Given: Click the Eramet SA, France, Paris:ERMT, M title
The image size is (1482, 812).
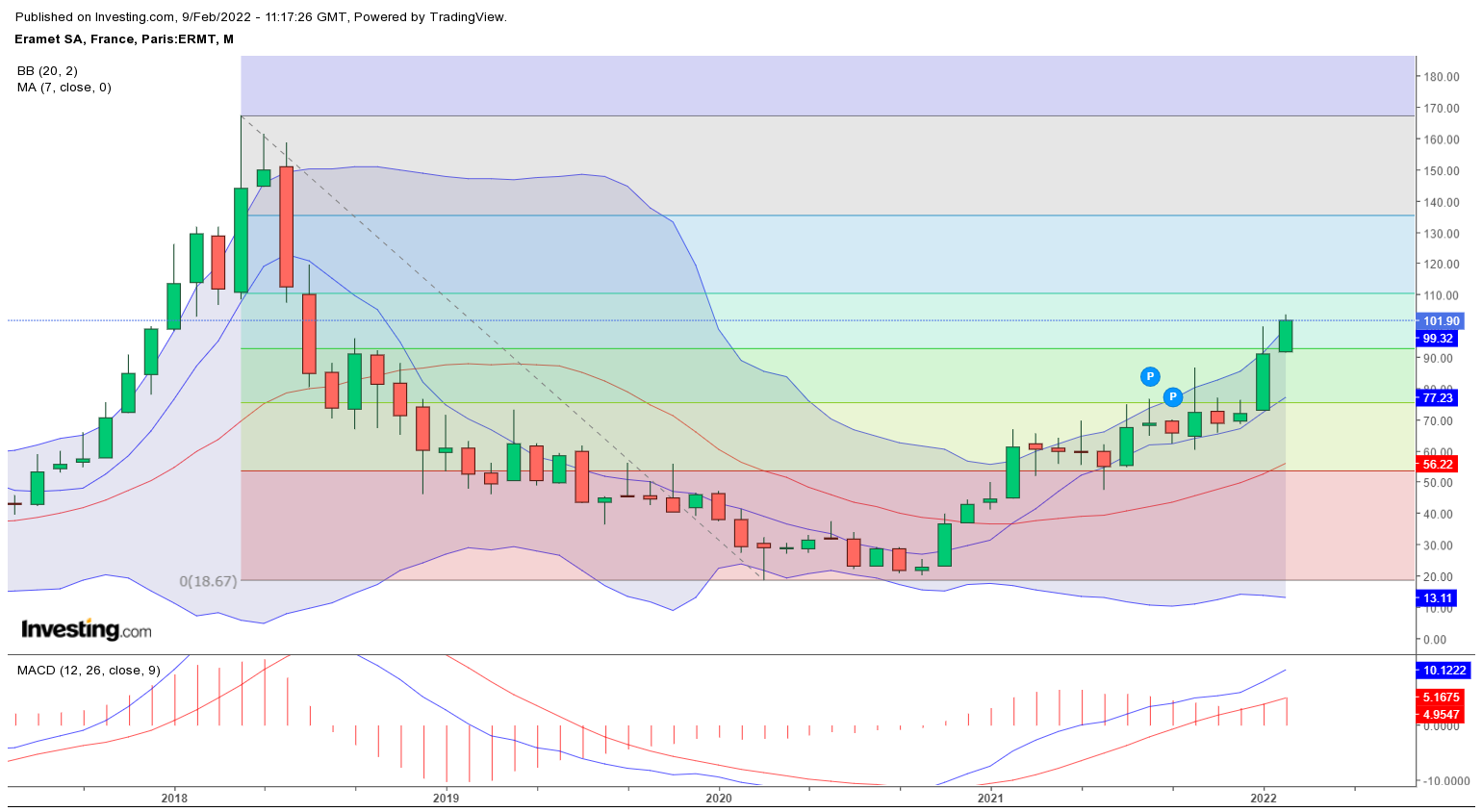Looking at the screenshot, I should click(124, 39).
